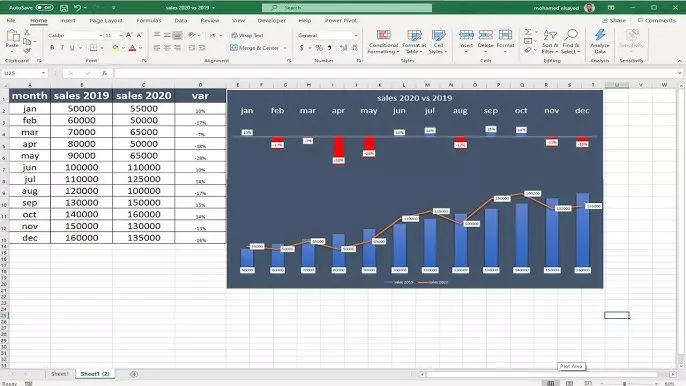Select the sales 2019 header cell
The height and width of the screenshot is (386, 686).
coord(81,96)
